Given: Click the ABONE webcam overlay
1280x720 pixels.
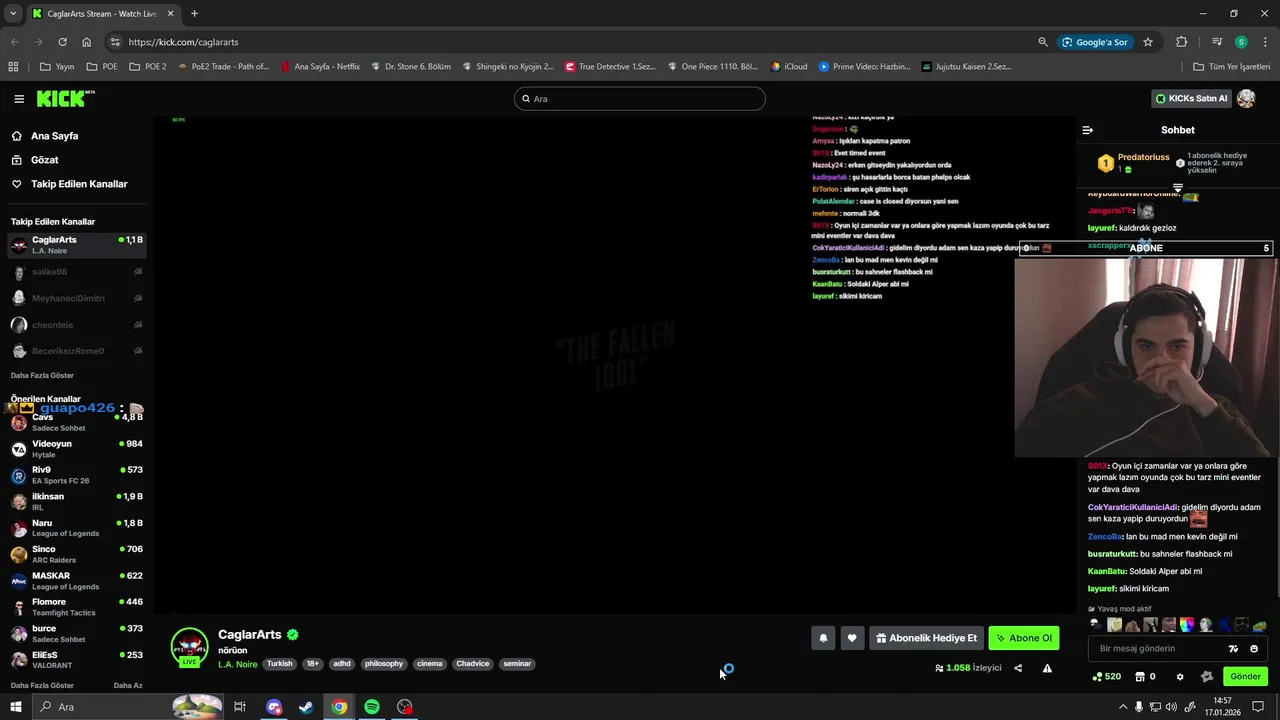Looking at the screenshot, I should coord(1146,248).
